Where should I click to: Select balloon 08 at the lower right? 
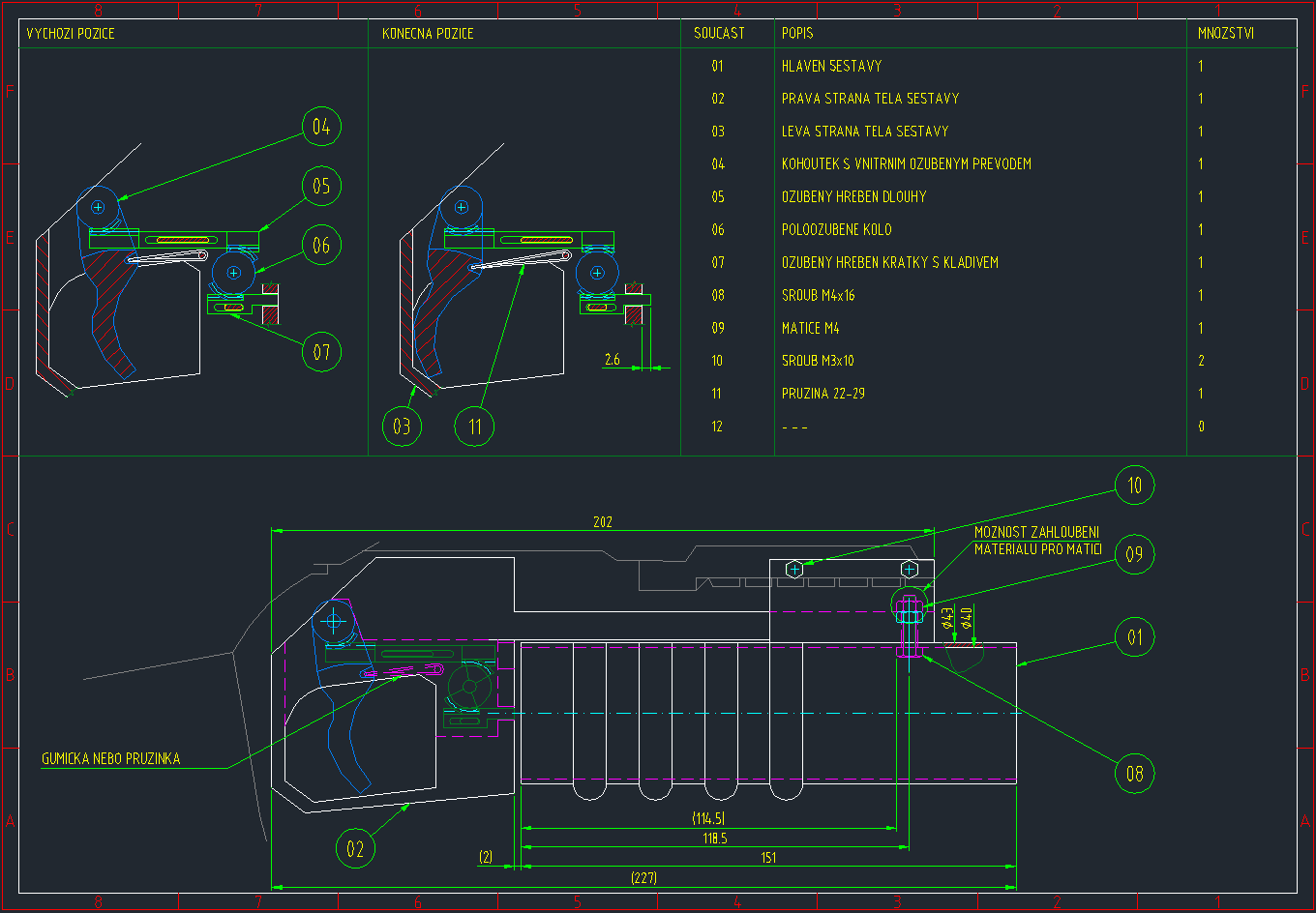tap(1134, 773)
